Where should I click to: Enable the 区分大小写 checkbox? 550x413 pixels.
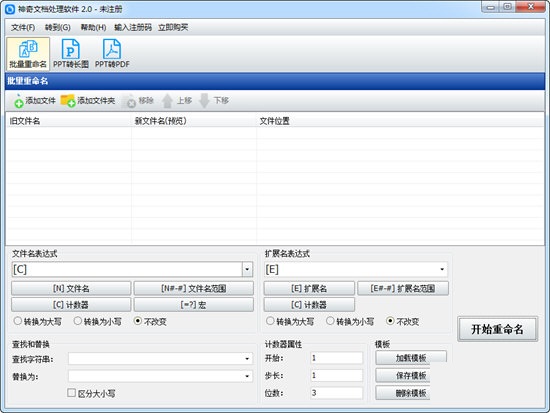click(x=71, y=393)
